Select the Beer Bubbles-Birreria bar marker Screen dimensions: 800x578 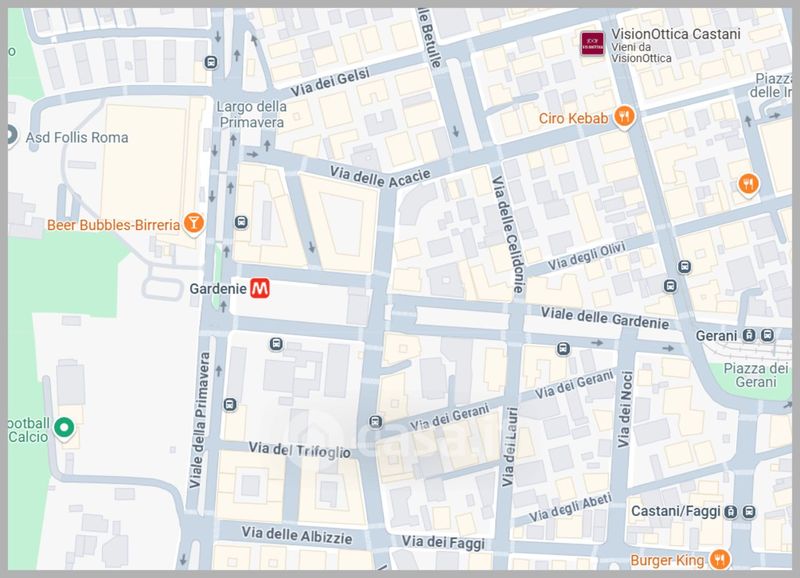(x=193, y=223)
